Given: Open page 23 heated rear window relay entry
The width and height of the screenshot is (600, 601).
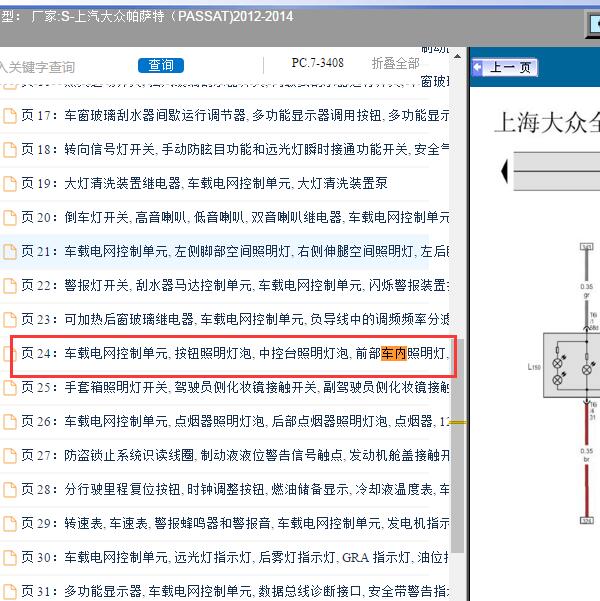Looking at the screenshot, I should point(235,319).
